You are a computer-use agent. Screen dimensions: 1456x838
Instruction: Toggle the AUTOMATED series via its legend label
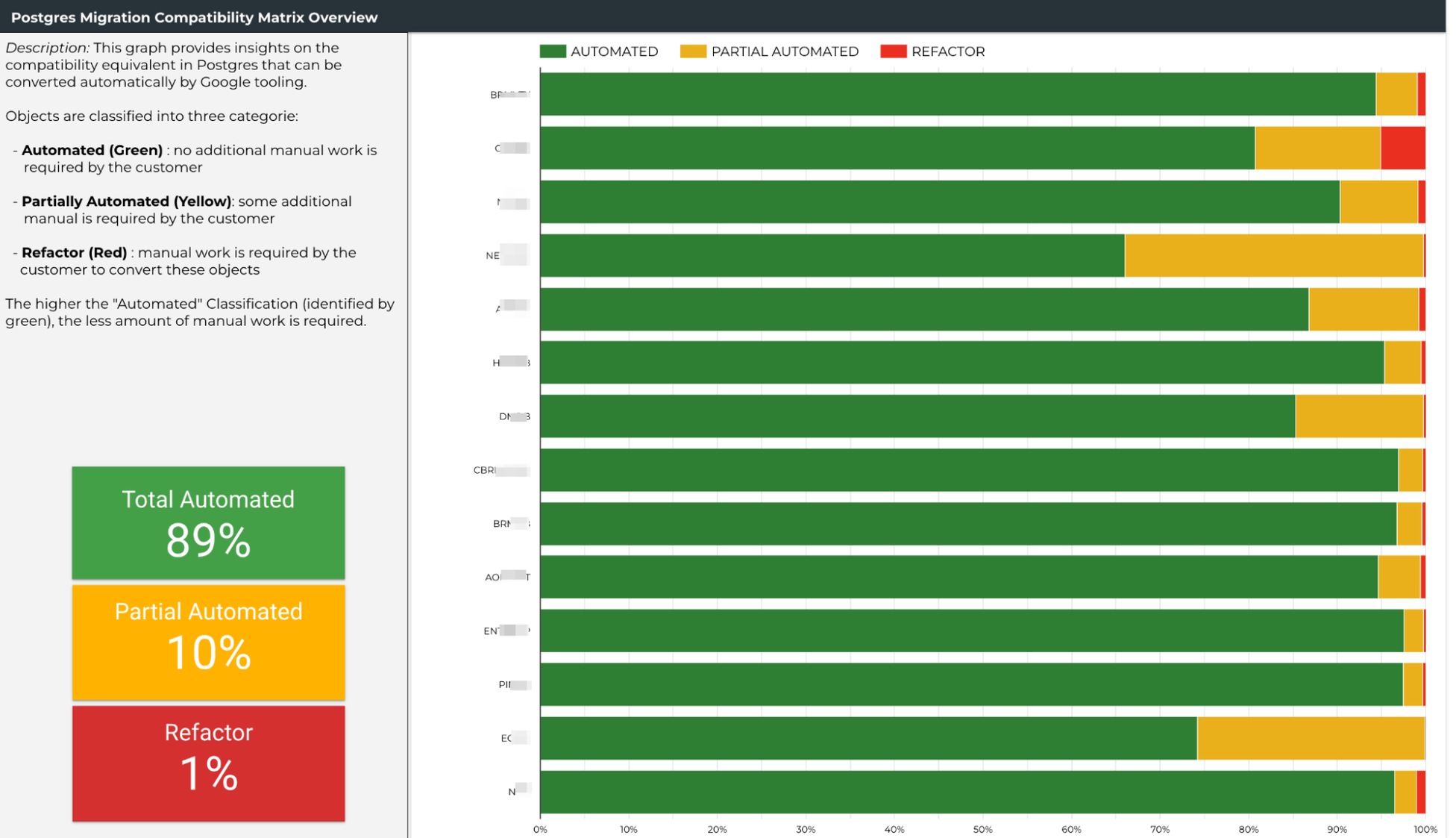[615, 51]
